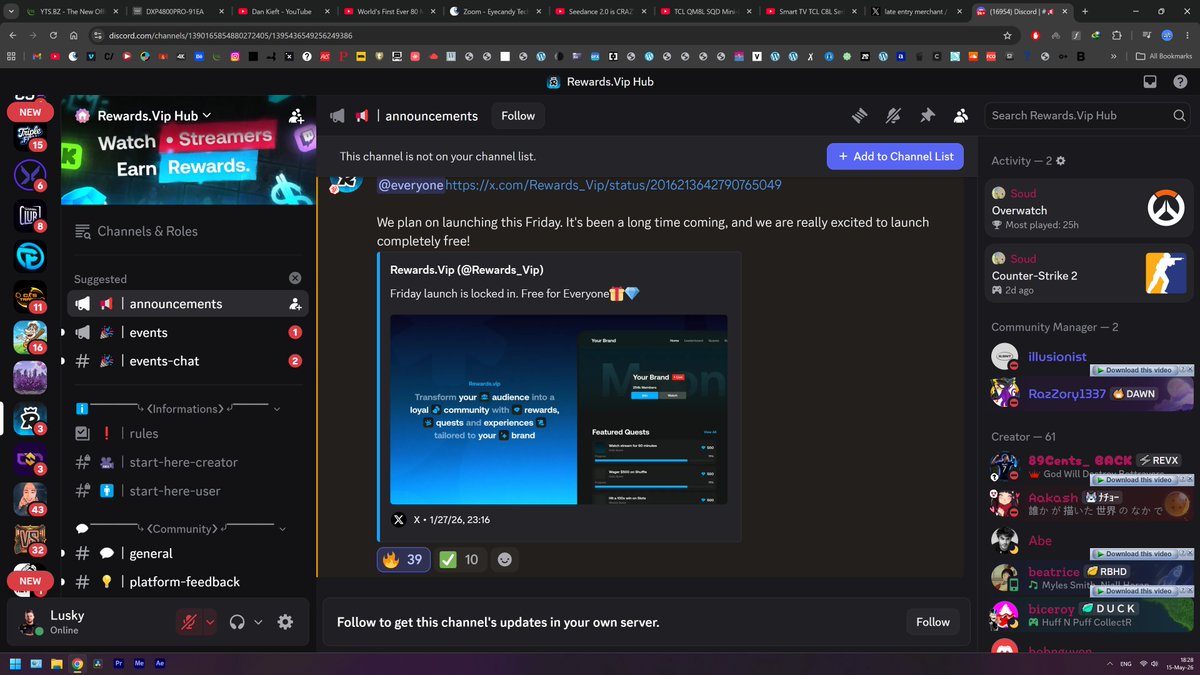The width and height of the screenshot is (1200, 675).
Task: Open the server icon with 32 badge
Action: [x=30, y=542]
